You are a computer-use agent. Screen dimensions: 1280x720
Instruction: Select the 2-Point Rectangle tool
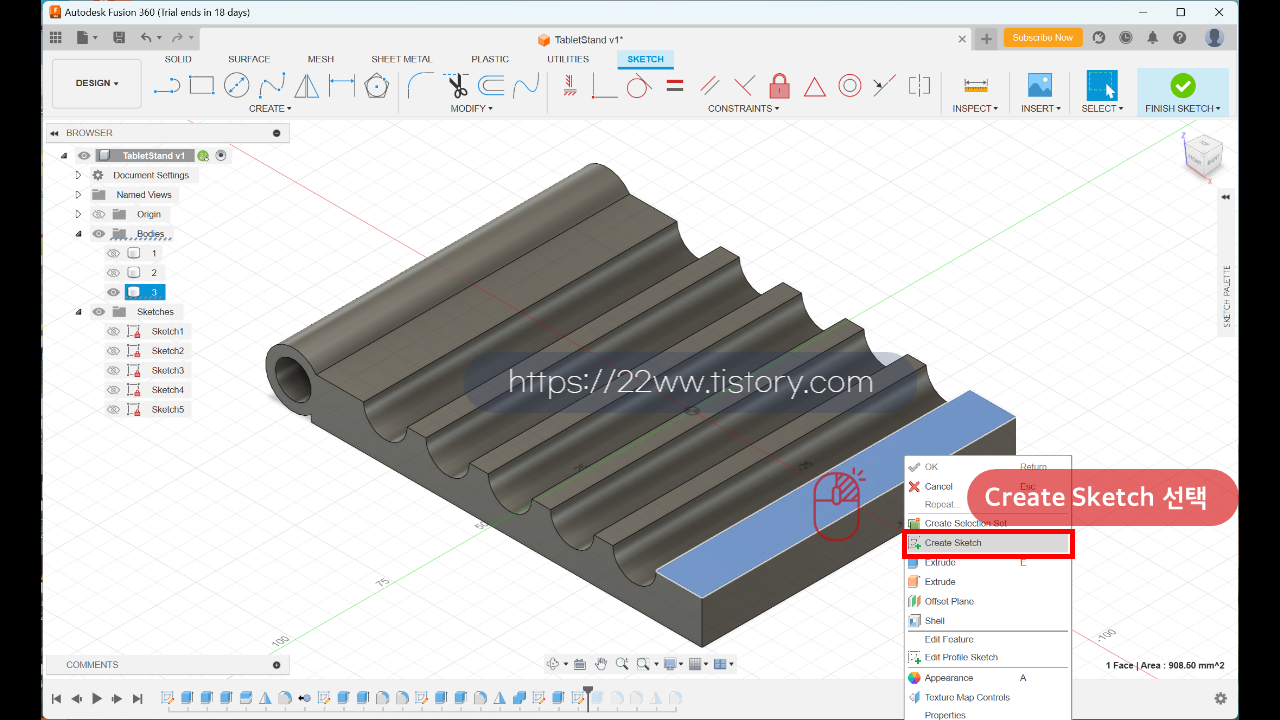pyautogui.click(x=202, y=86)
